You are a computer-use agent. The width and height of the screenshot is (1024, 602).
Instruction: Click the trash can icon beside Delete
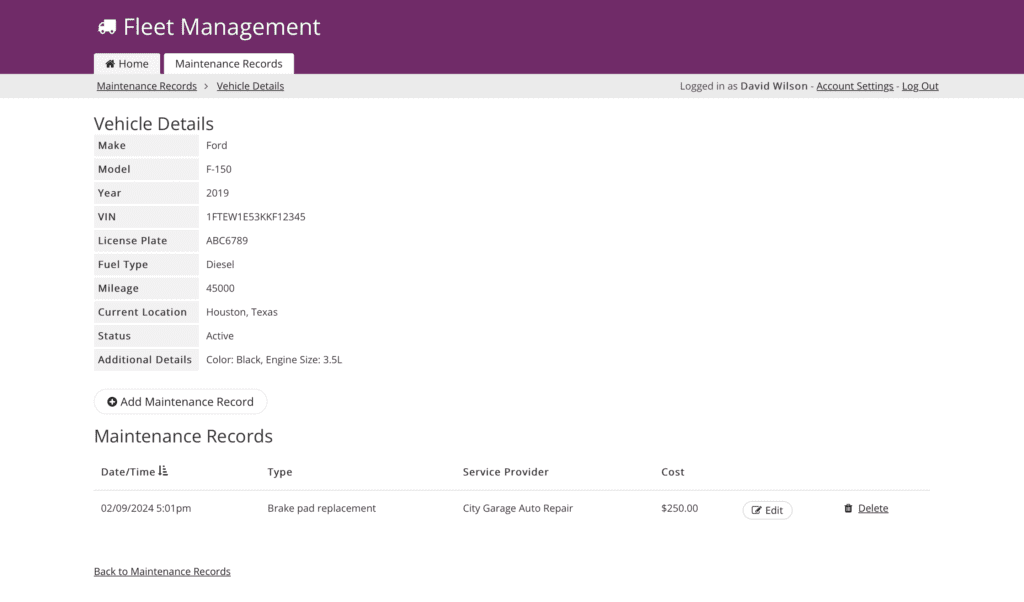pyautogui.click(x=848, y=508)
